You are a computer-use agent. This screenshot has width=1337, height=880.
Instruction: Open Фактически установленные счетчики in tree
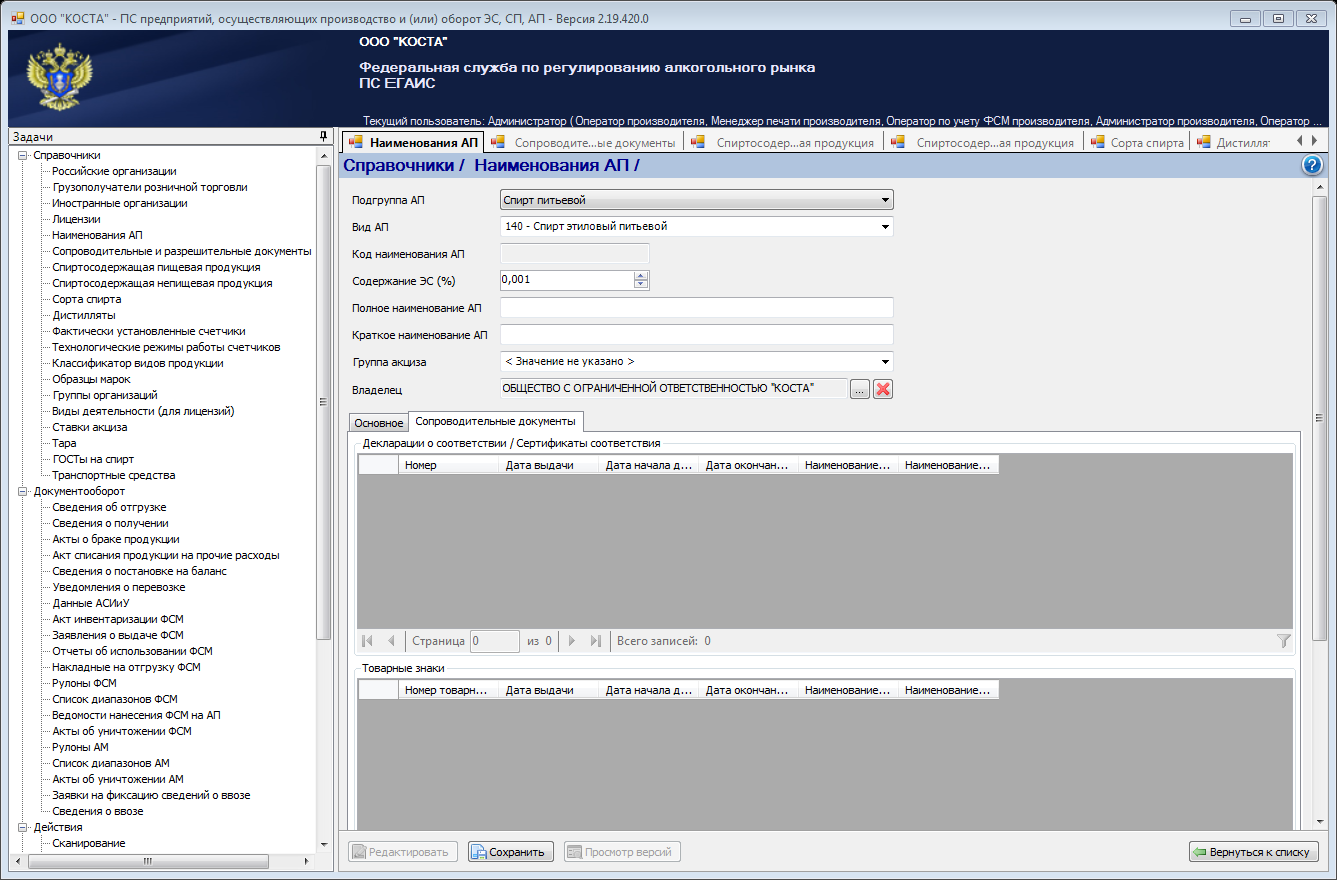(149, 331)
